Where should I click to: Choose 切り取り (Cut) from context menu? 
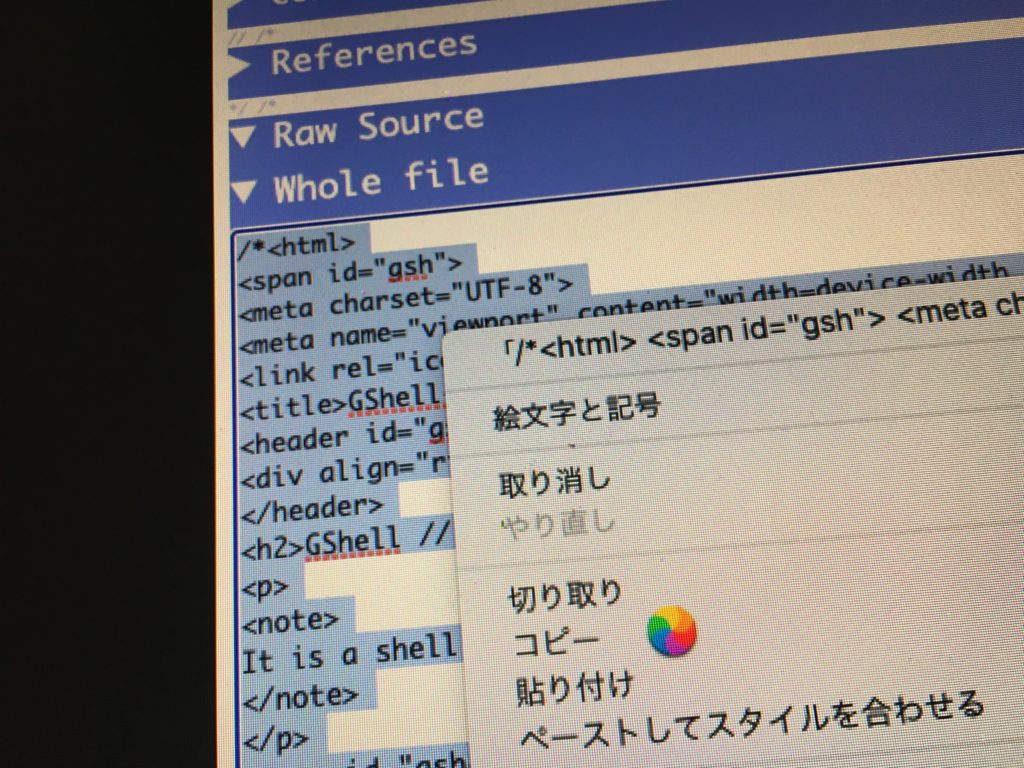click(x=565, y=595)
